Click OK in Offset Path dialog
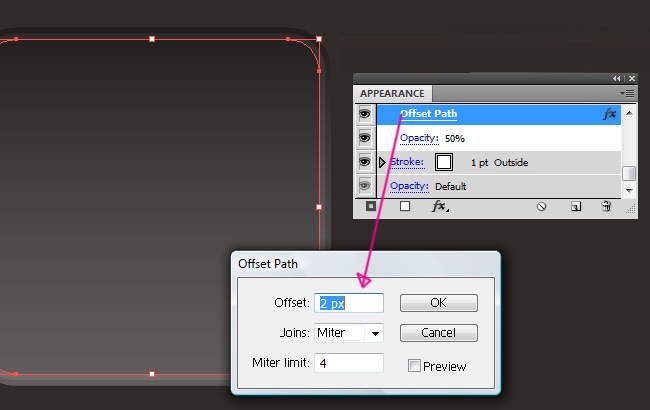Image resolution: width=650 pixels, height=410 pixels. 439,303
